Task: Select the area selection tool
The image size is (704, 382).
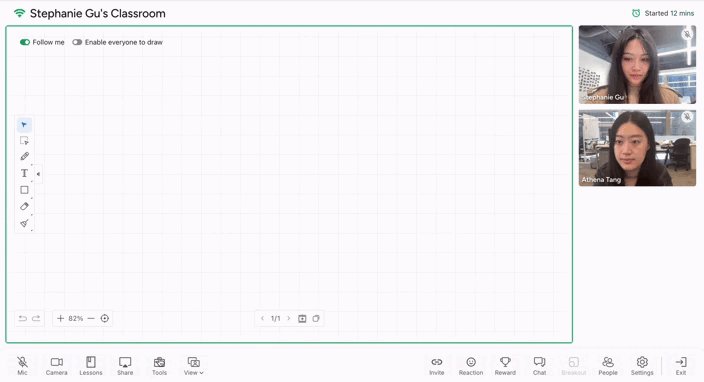Action: [24, 141]
